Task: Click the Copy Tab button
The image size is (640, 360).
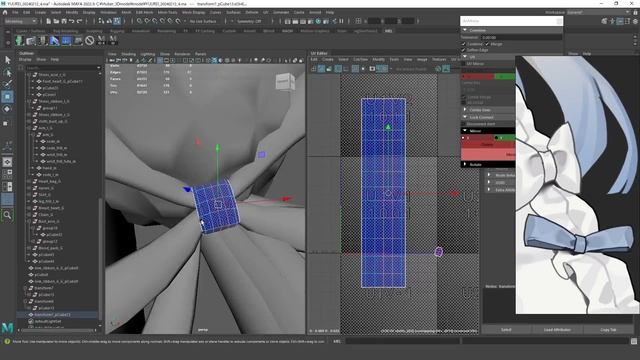Action: [x=608, y=329]
